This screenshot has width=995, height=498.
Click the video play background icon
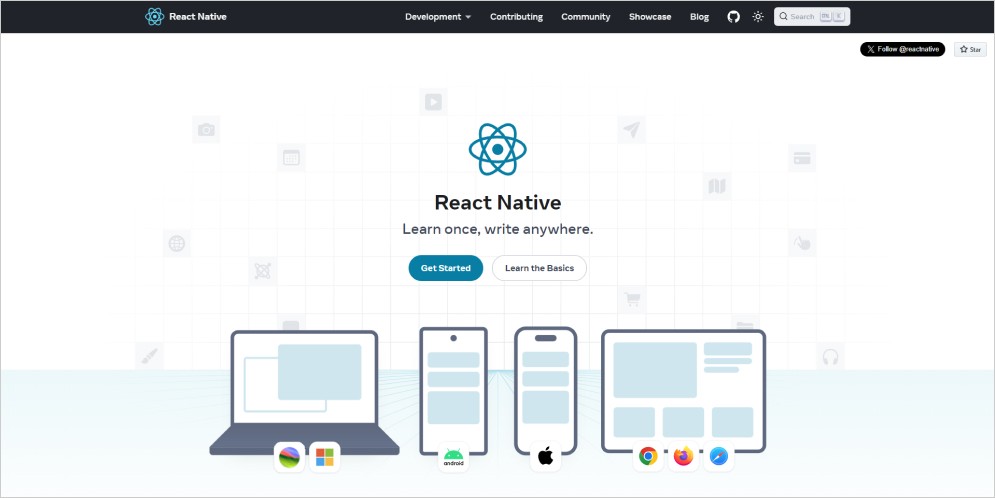(x=433, y=102)
